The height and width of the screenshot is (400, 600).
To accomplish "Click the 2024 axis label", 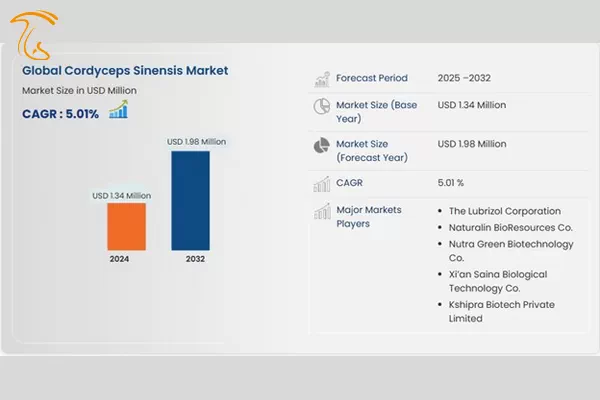I will 119,259.
